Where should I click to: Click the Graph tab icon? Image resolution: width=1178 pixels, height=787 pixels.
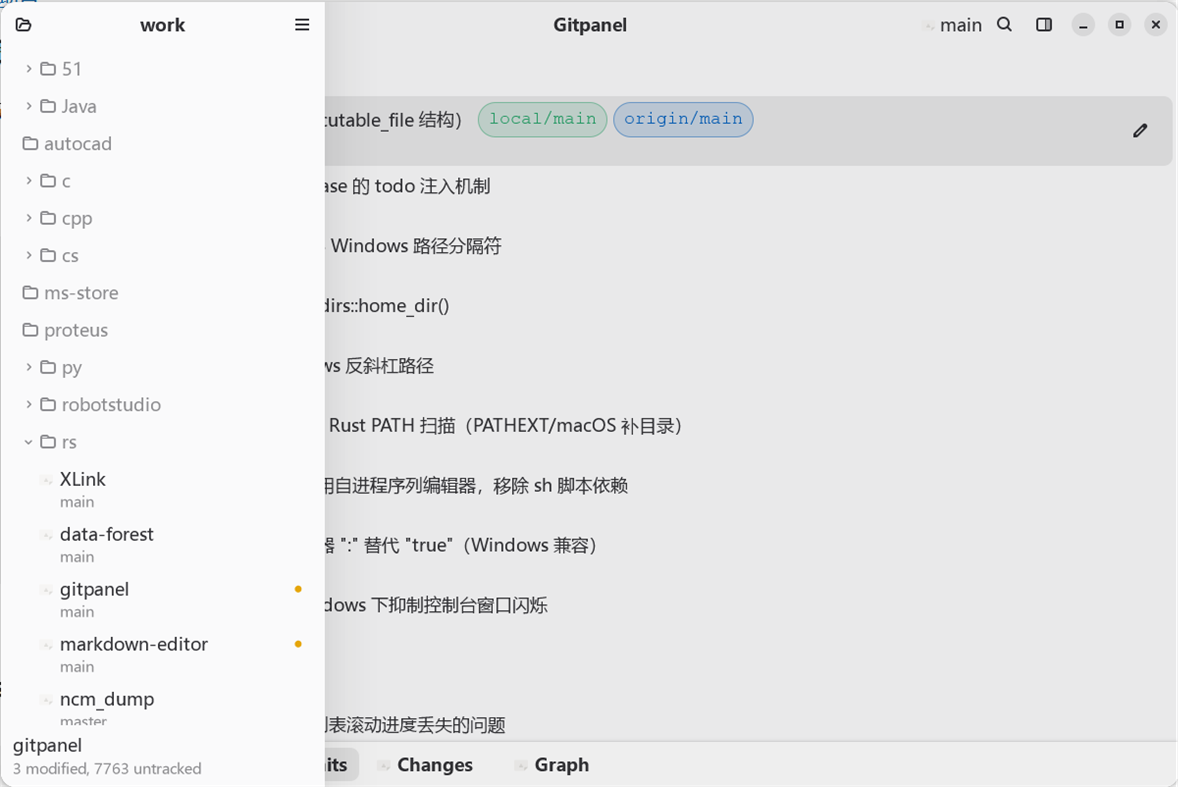click(x=521, y=765)
